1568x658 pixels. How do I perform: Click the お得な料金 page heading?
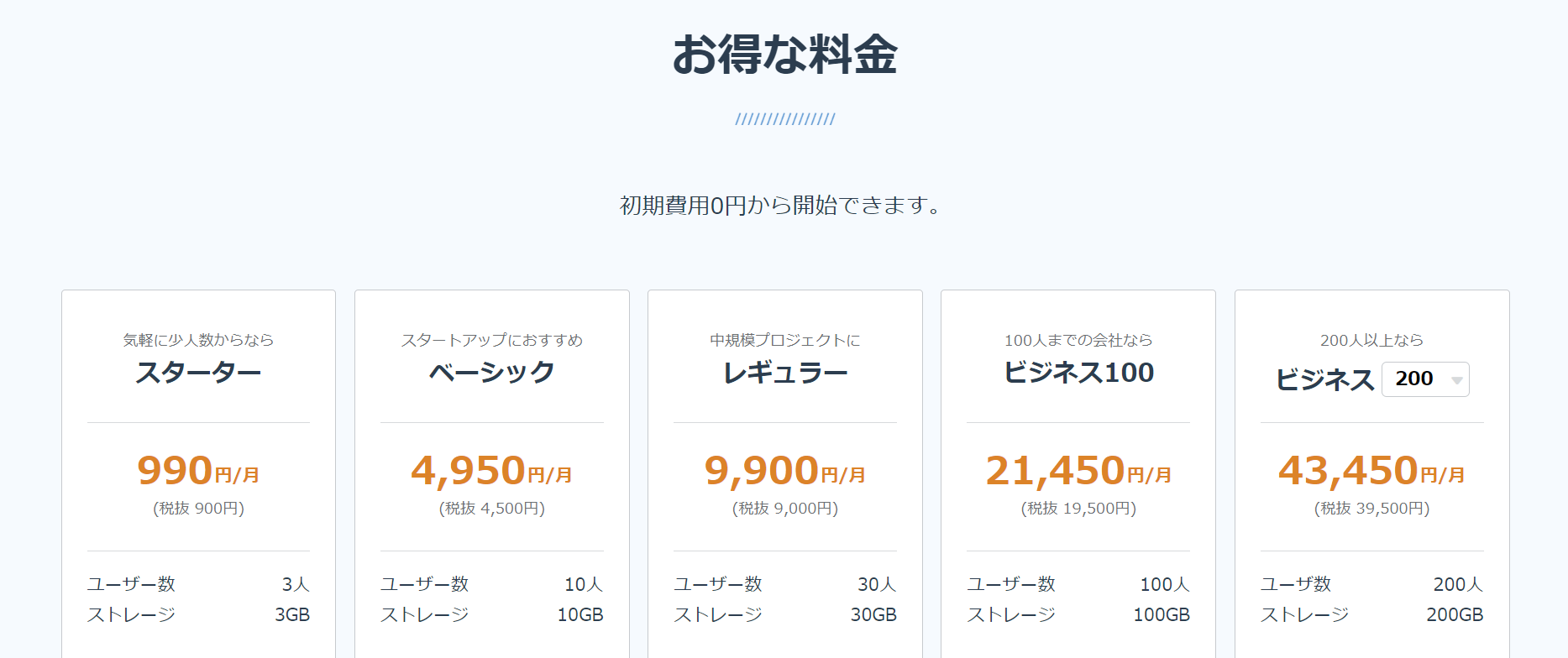(x=784, y=55)
